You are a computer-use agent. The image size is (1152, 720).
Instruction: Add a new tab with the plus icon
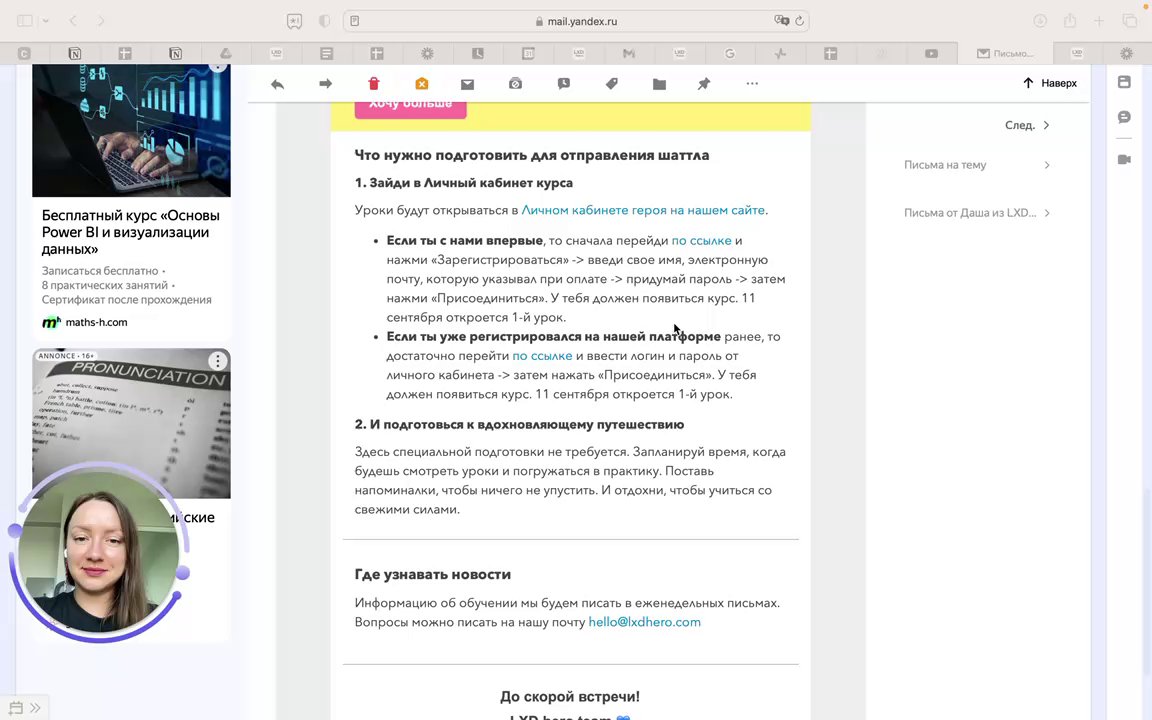point(1098,21)
